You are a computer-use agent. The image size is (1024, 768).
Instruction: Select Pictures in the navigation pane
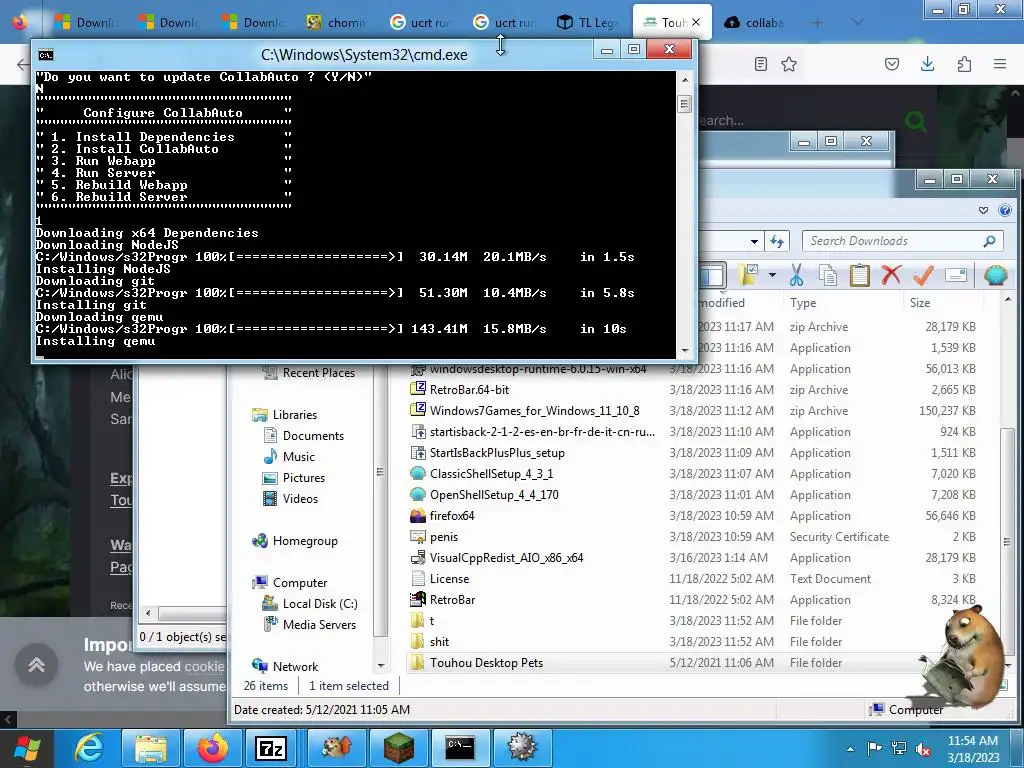pos(304,477)
